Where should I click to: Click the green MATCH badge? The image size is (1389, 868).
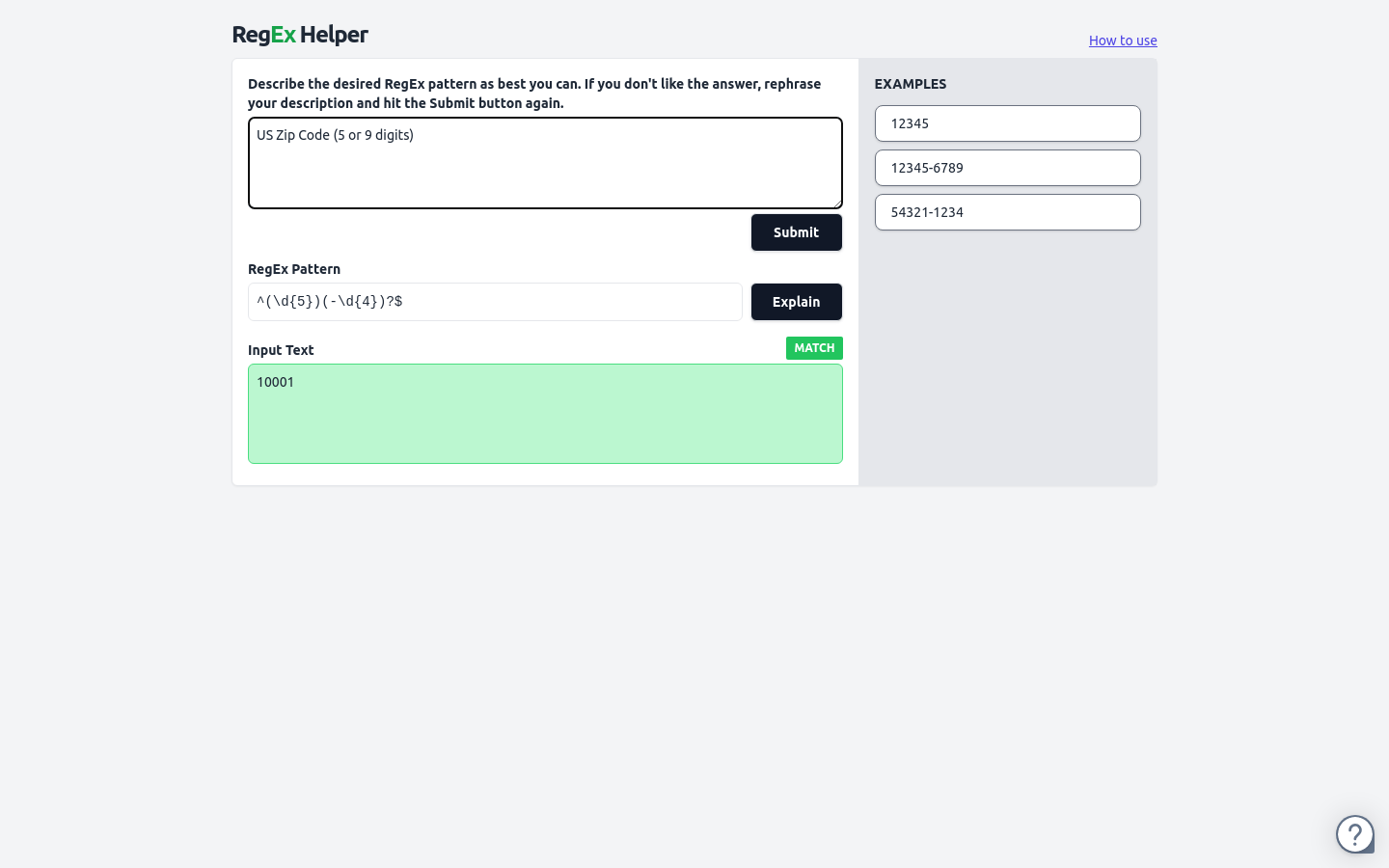tap(814, 348)
